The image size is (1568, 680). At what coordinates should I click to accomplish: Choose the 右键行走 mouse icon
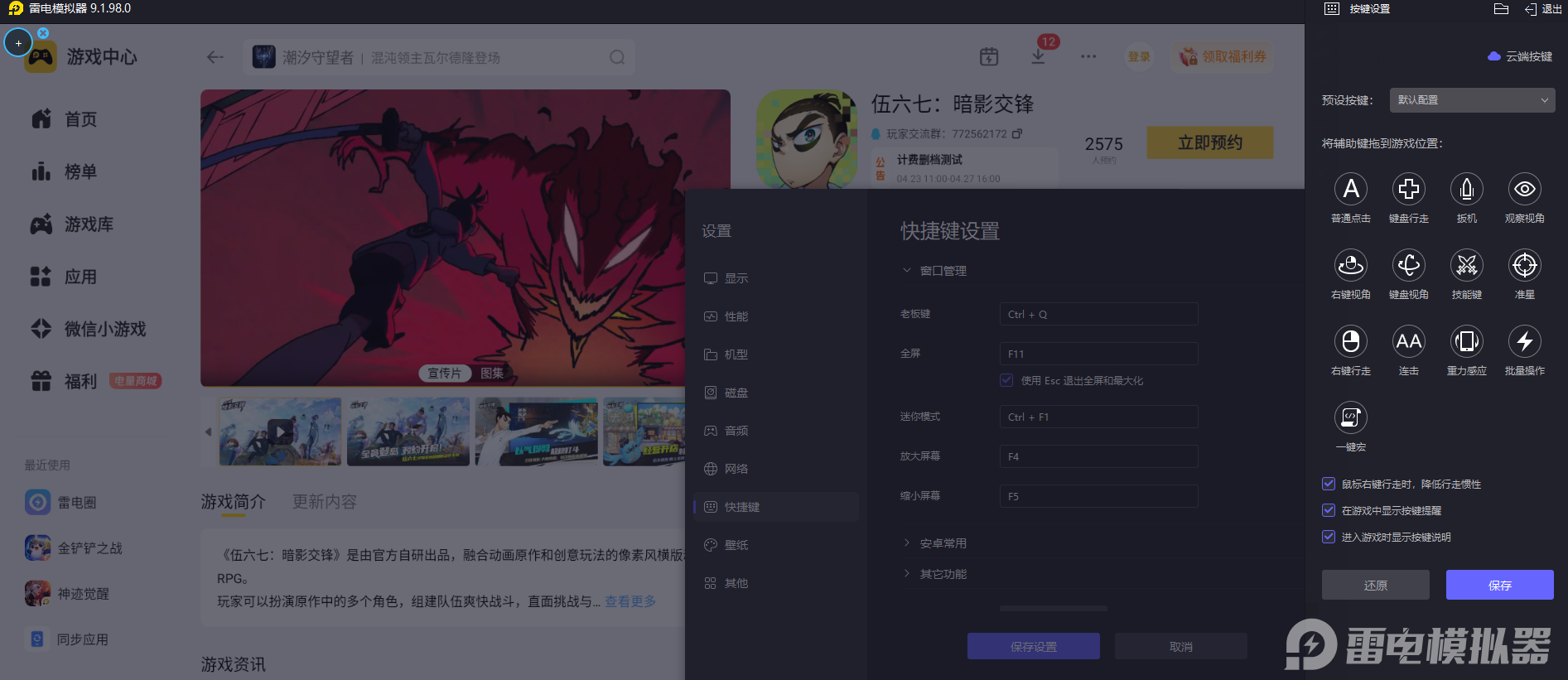[1351, 341]
